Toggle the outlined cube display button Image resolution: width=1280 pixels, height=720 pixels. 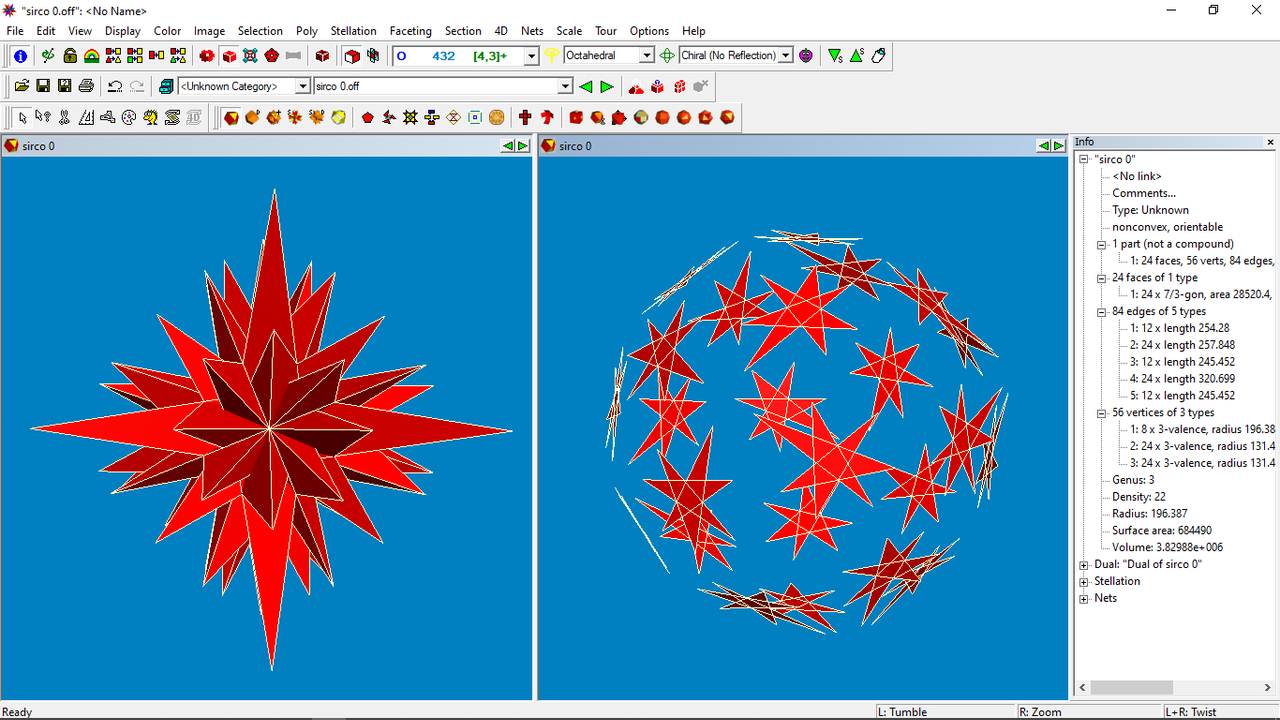pyautogui.click(x=352, y=56)
